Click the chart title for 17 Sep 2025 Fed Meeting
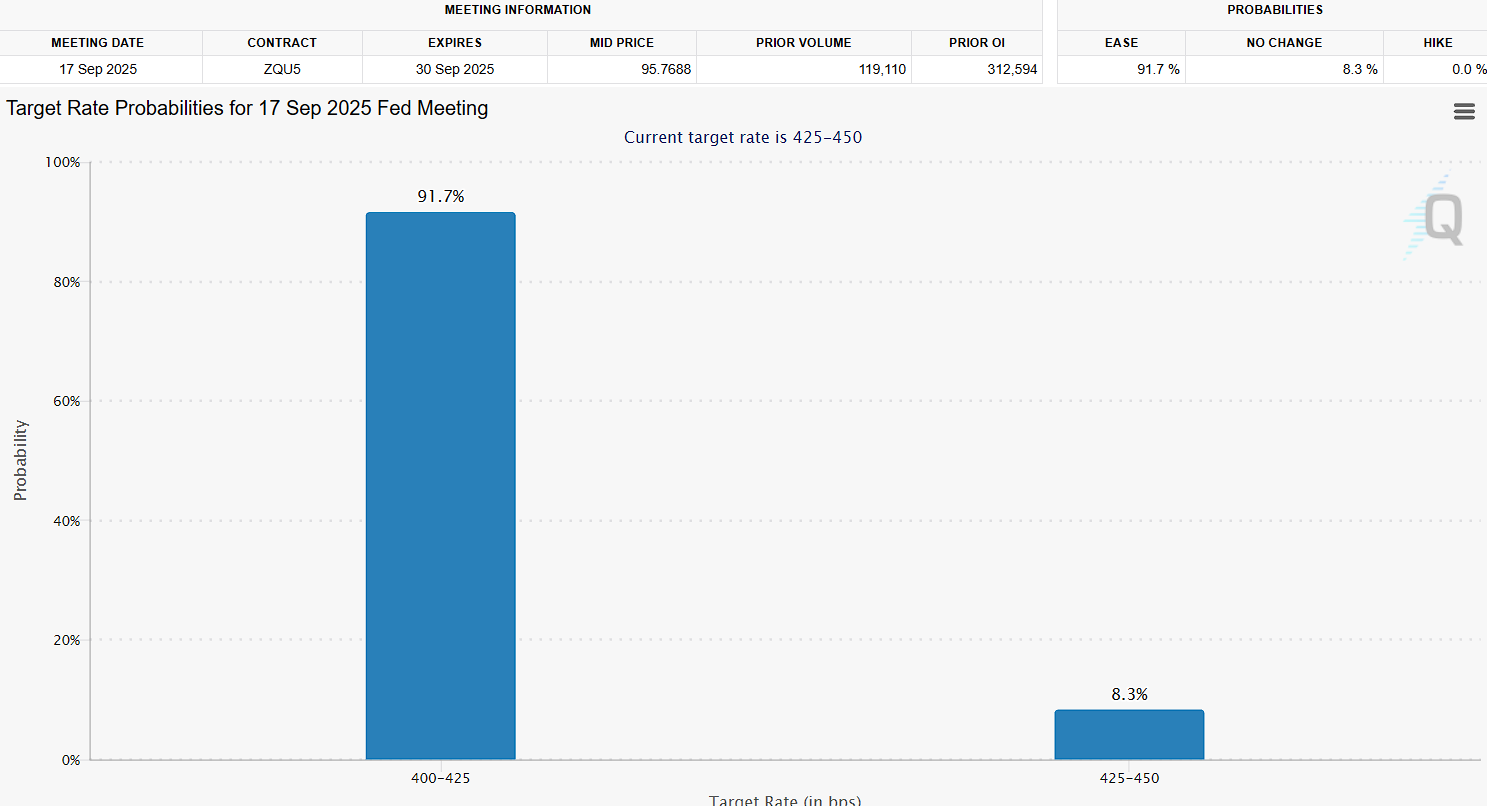Image resolution: width=1487 pixels, height=806 pixels. pos(247,109)
